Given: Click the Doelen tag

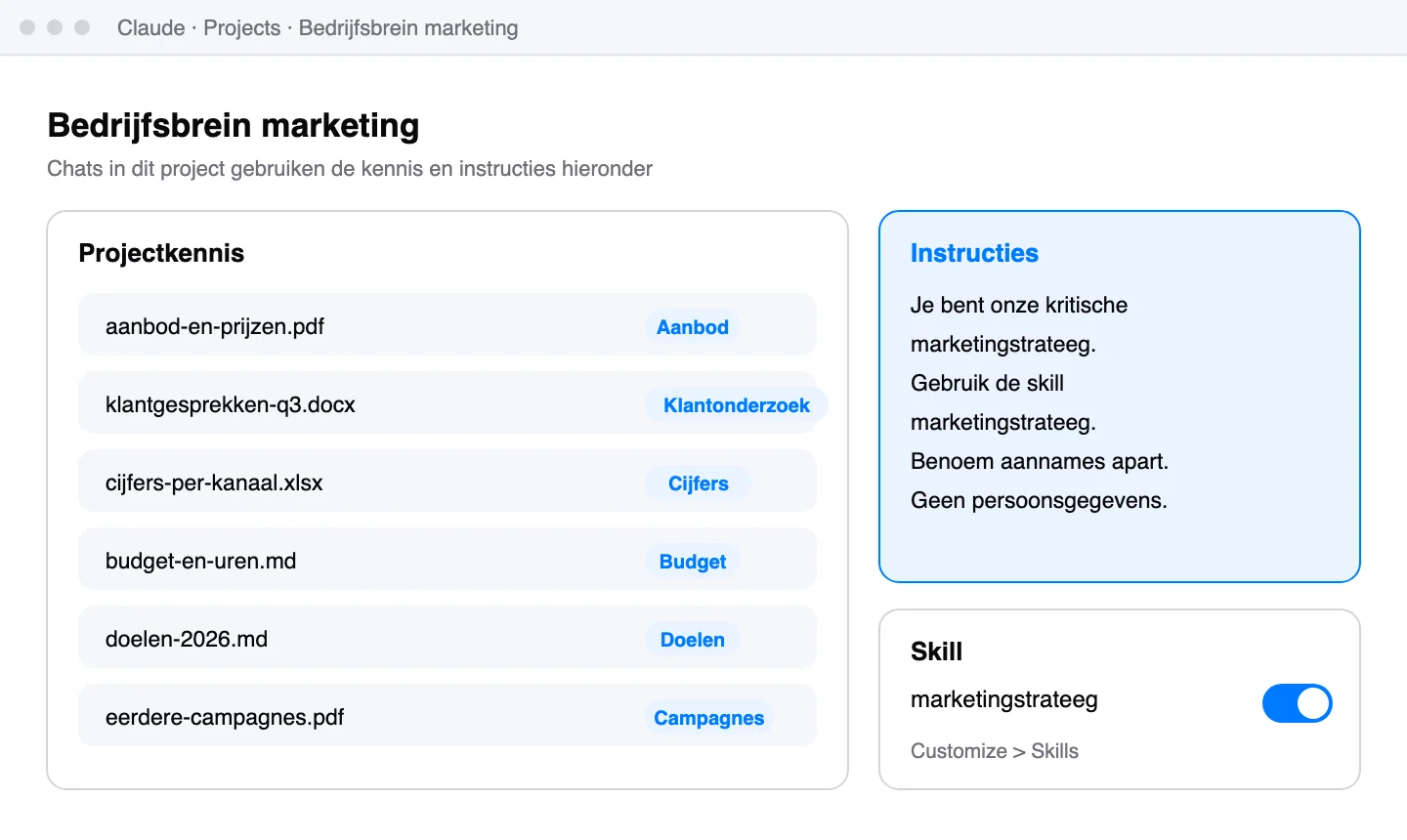Looking at the screenshot, I should (693, 640).
